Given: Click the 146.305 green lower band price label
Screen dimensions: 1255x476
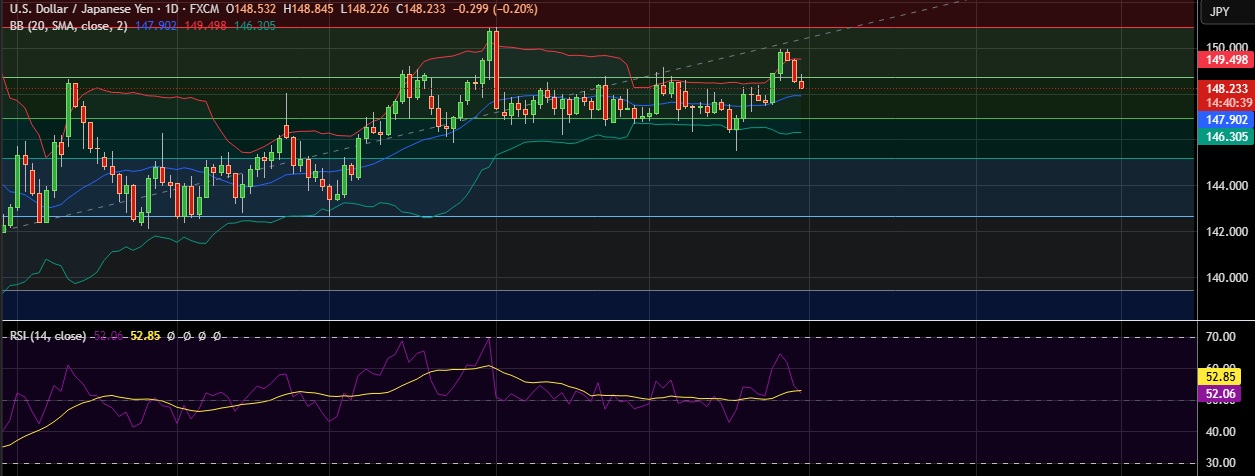Looking at the screenshot, I should tap(1227, 137).
